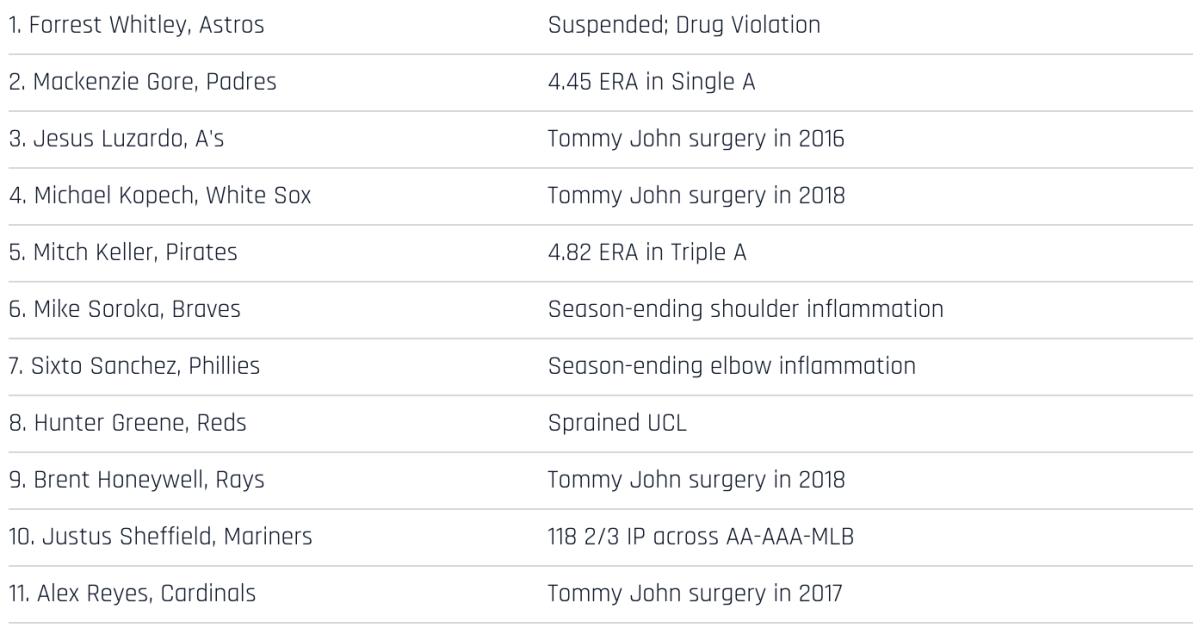Click on Sixto Sanchez, Phillies
The height and width of the screenshot is (634, 1200).
click(x=134, y=366)
